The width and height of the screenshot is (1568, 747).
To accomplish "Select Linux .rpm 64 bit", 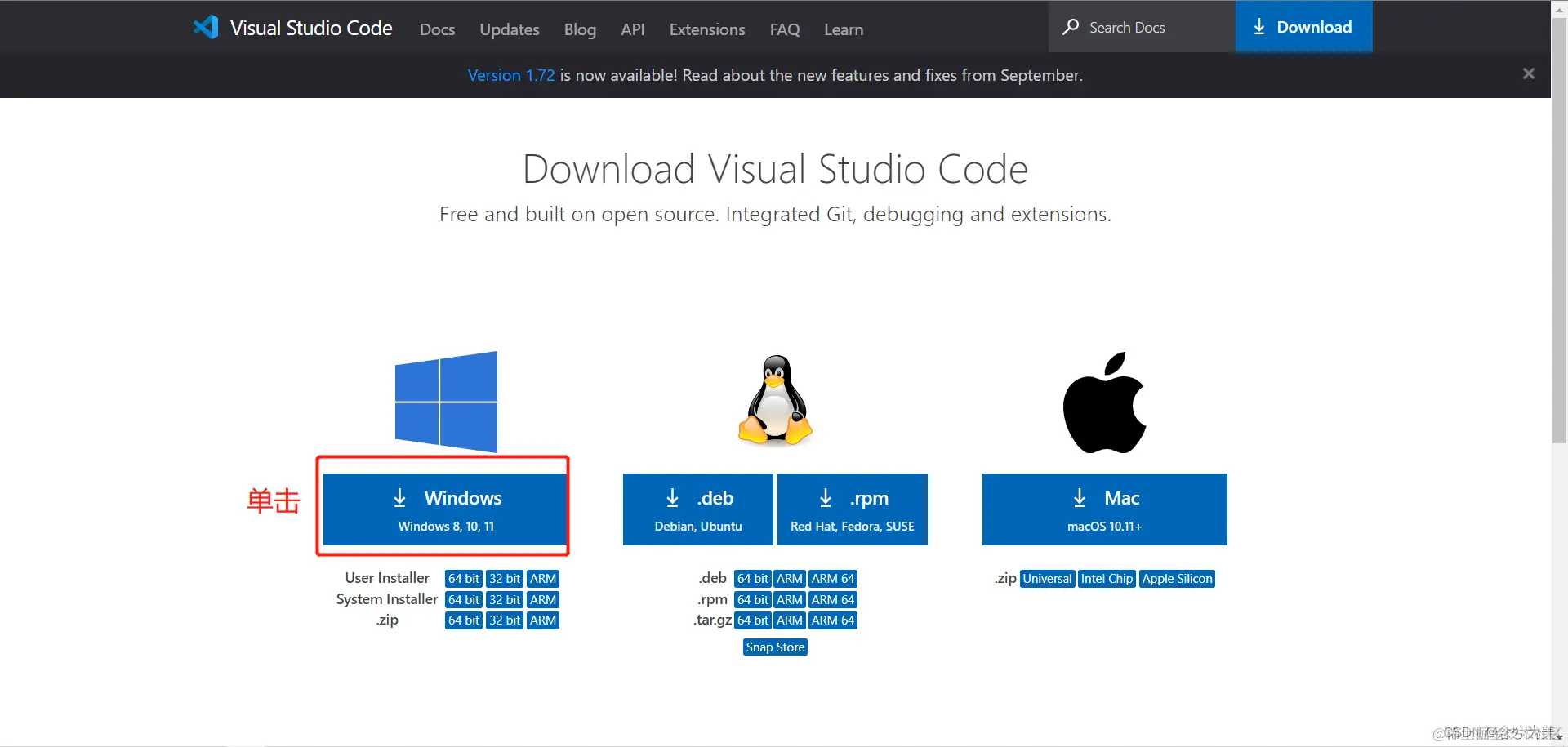I will point(753,600).
